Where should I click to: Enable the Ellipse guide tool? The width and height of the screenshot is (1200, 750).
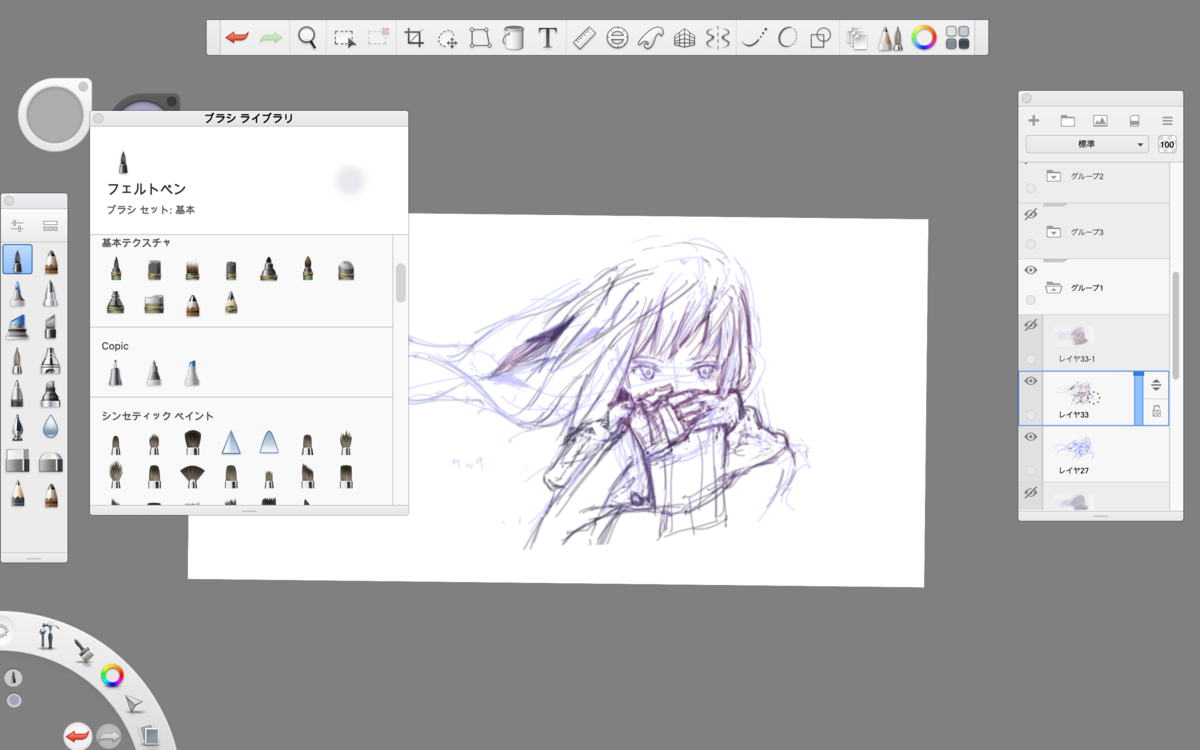617,38
